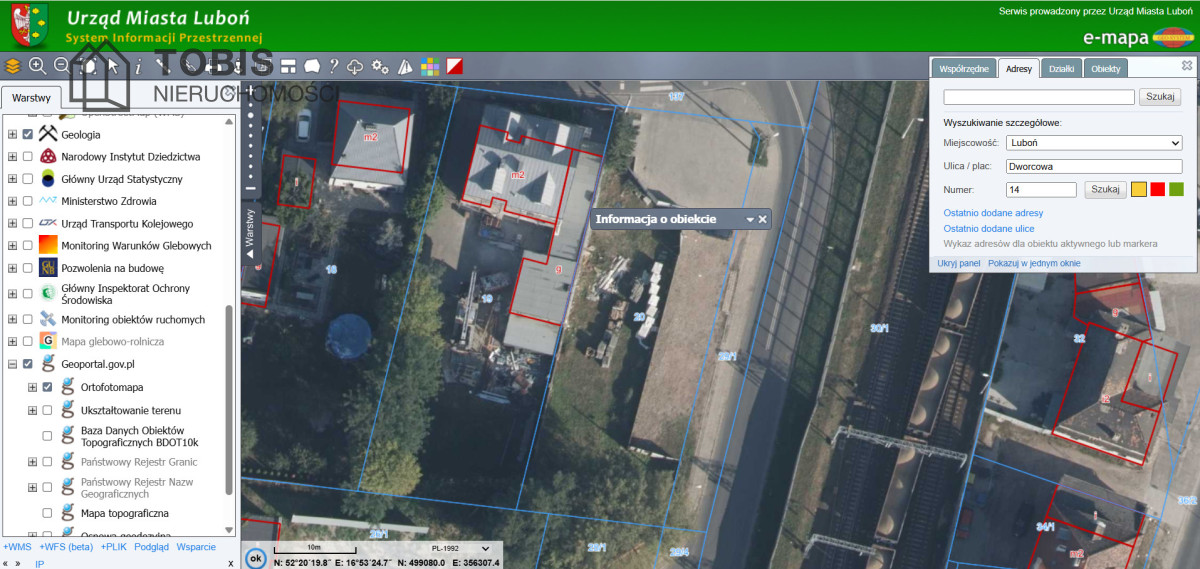Pick the red marker color swatch
This screenshot has height=569, width=1200.
click(1157, 189)
